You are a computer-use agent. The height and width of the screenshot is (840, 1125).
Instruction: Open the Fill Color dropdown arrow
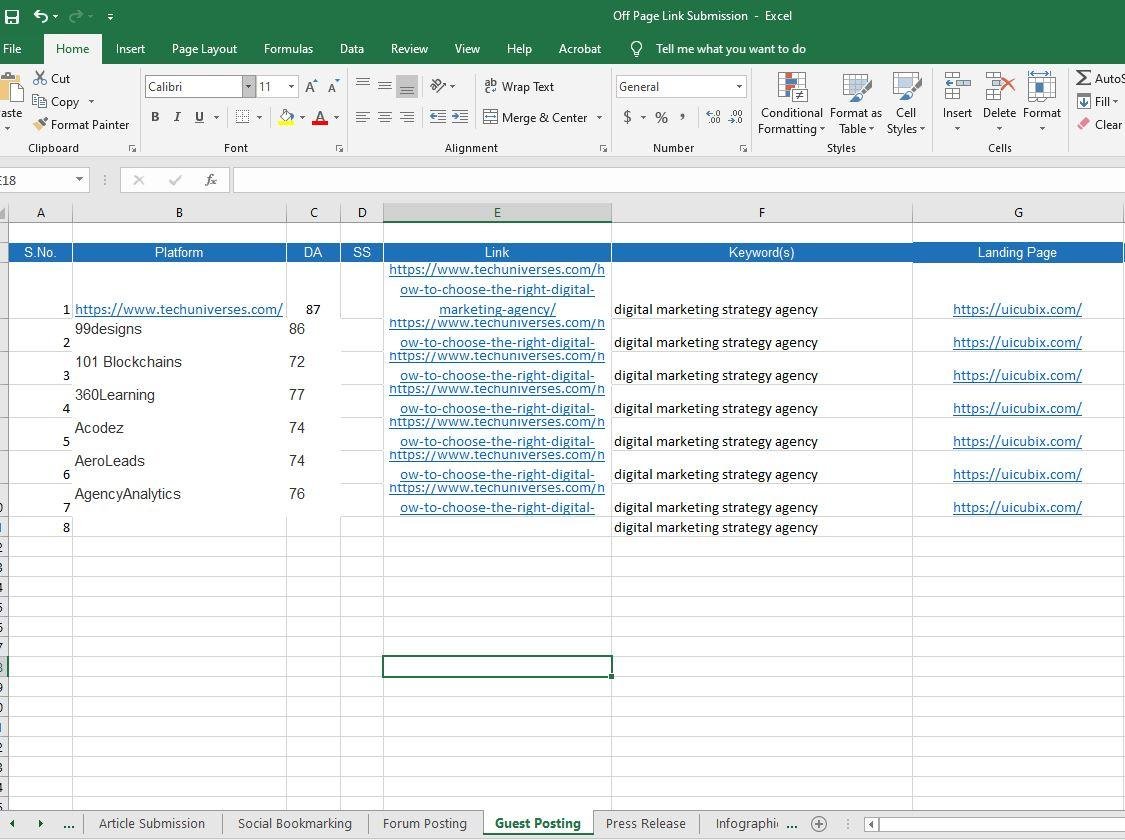pos(302,117)
